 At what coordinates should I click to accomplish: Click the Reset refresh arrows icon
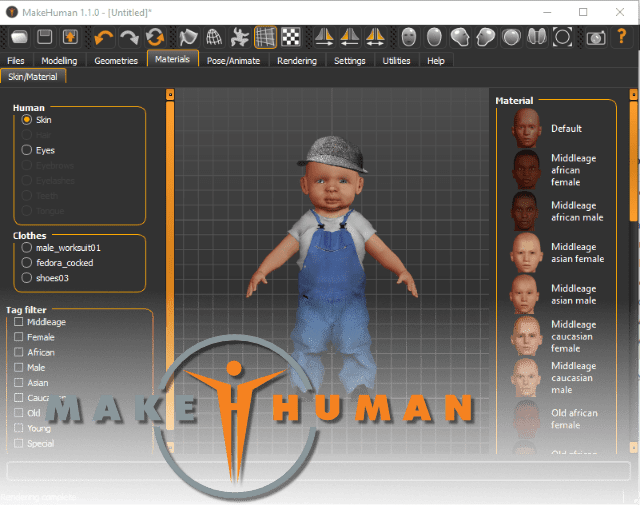(155, 38)
